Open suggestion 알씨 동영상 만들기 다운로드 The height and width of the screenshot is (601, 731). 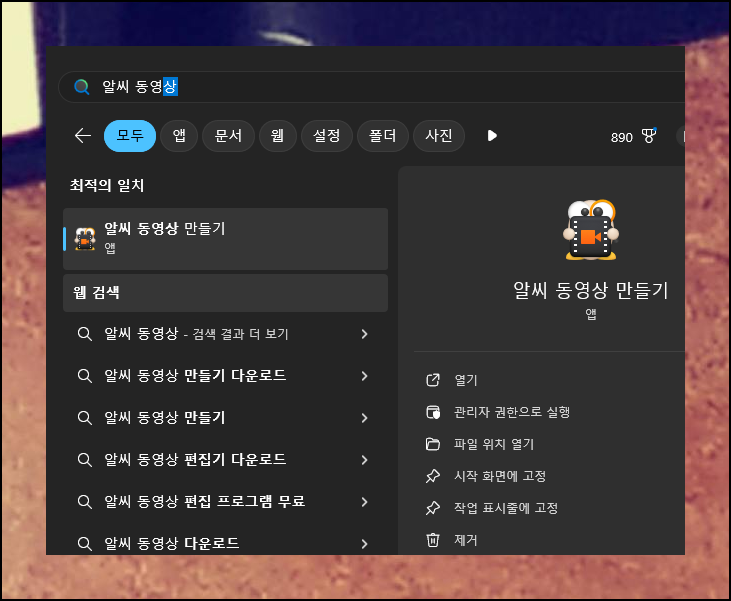click(x=225, y=376)
